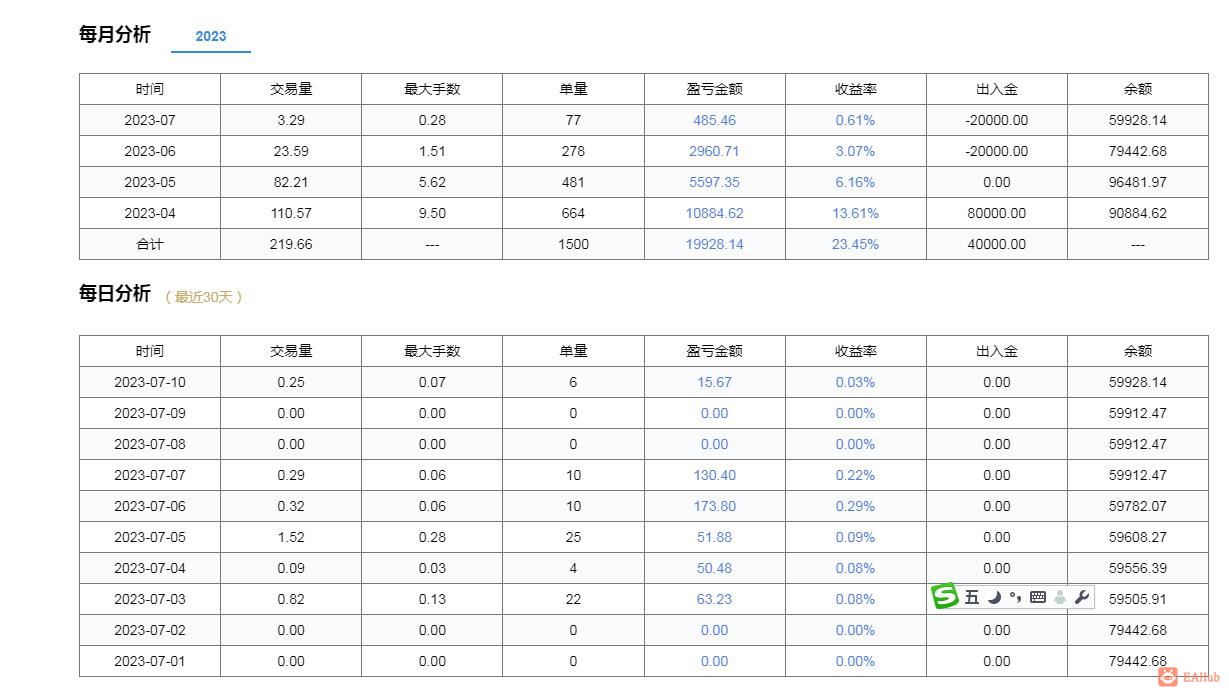Toggle the Wubi 五 input mode icon
This screenshot has height=692, width=1229.
pos(972,598)
